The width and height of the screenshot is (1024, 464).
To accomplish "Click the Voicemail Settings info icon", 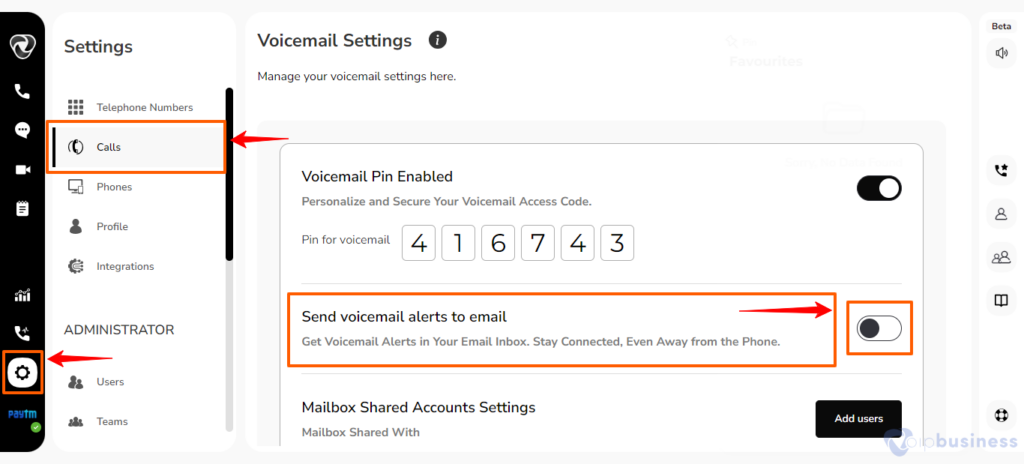I will [x=438, y=41].
